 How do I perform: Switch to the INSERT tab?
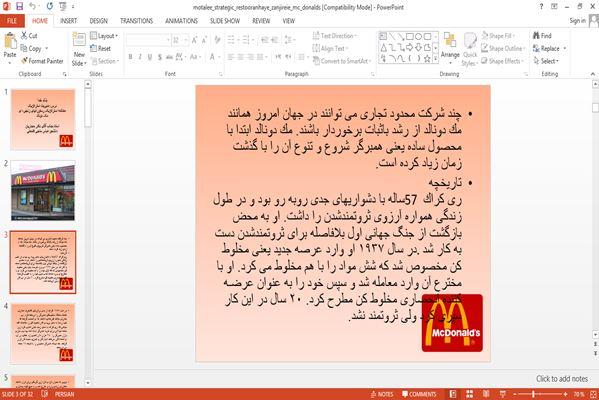(68, 21)
